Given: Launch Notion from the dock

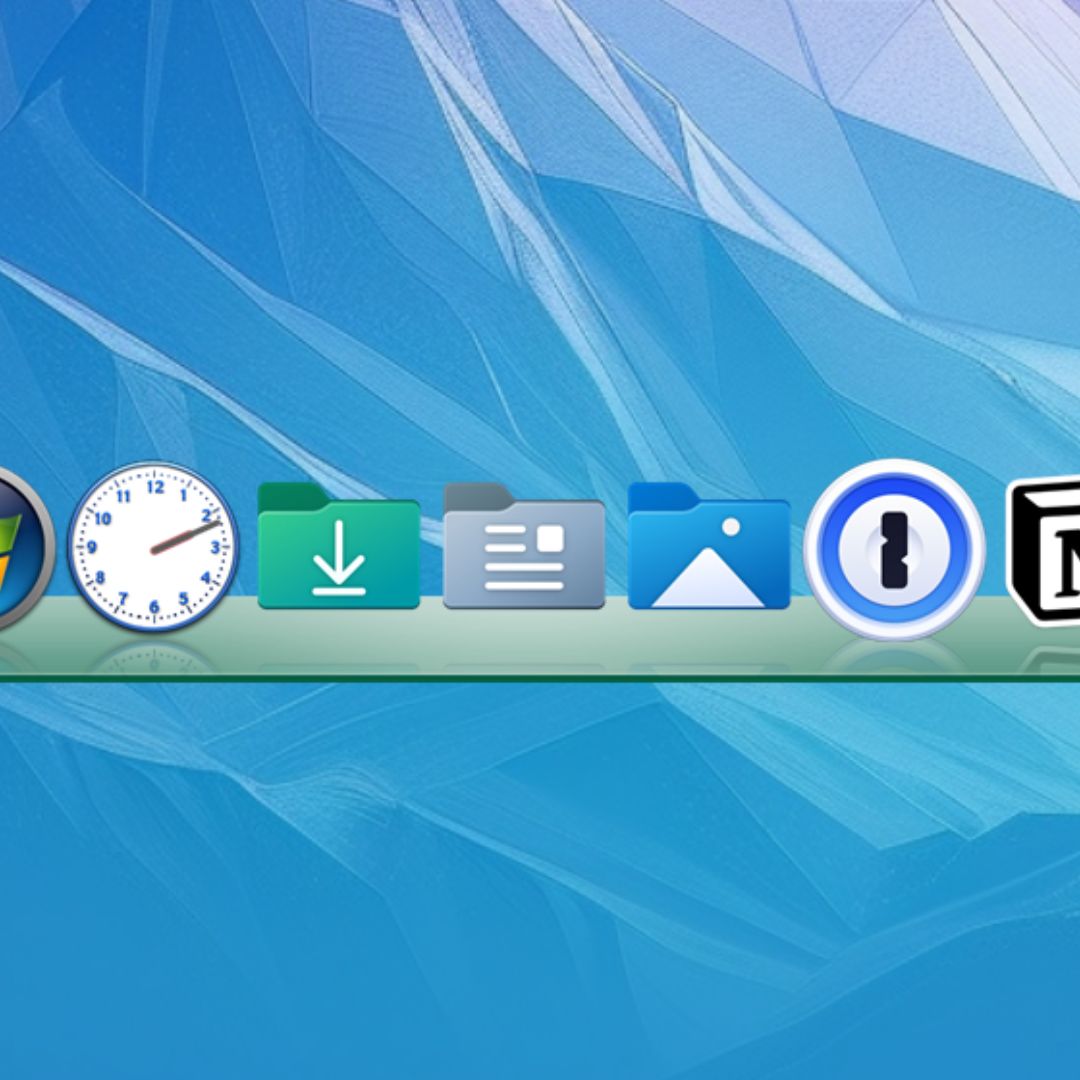Looking at the screenshot, I should 1043,551.
